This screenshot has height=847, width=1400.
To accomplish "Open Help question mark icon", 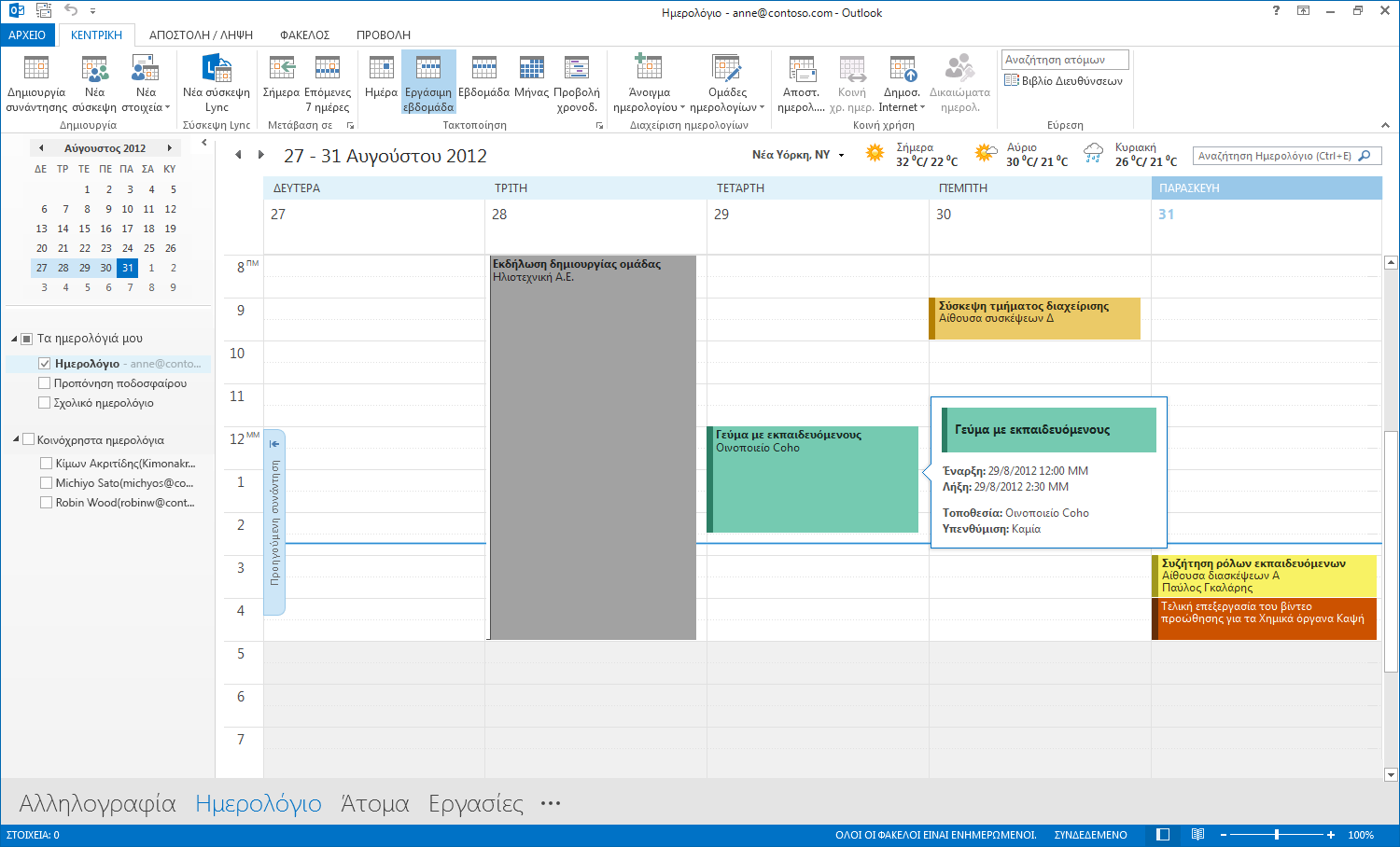I will coord(1277,10).
